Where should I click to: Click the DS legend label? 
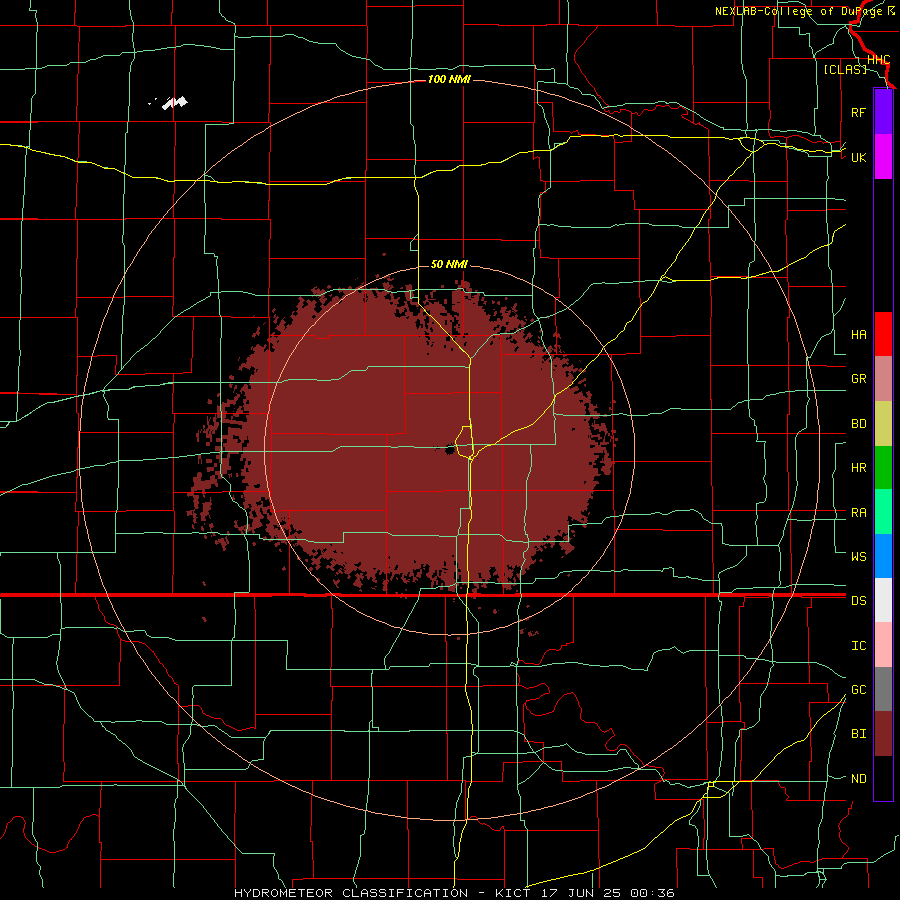(858, 601)
